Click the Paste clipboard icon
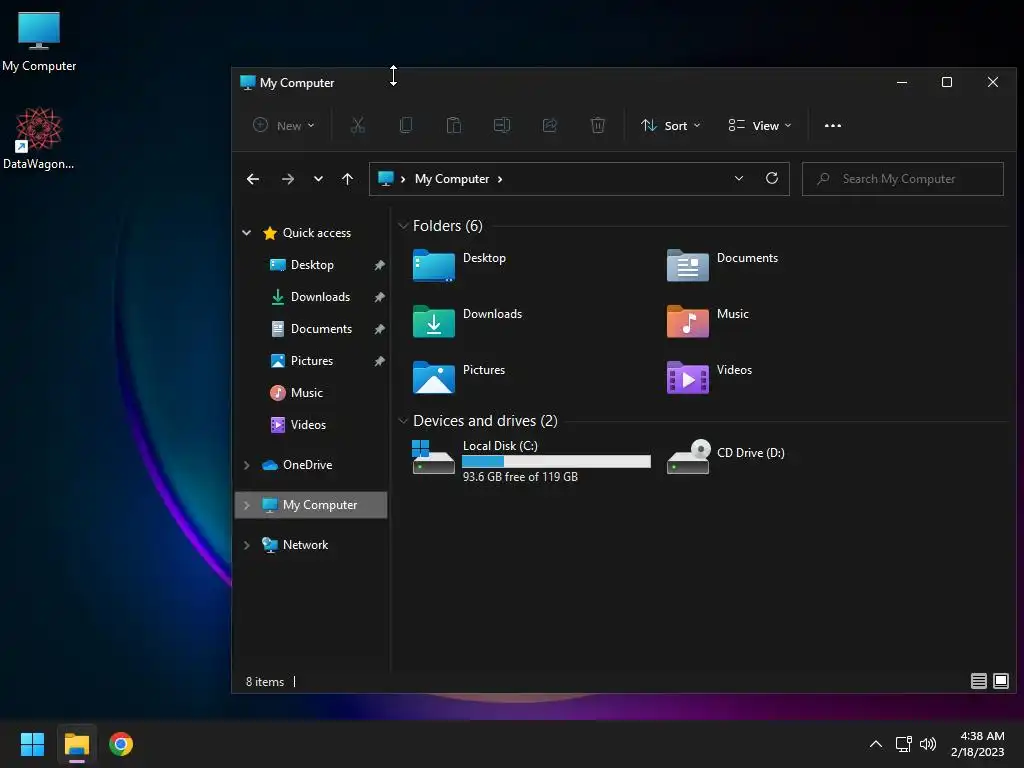The image size is (1024, 768). click(454, 125)
